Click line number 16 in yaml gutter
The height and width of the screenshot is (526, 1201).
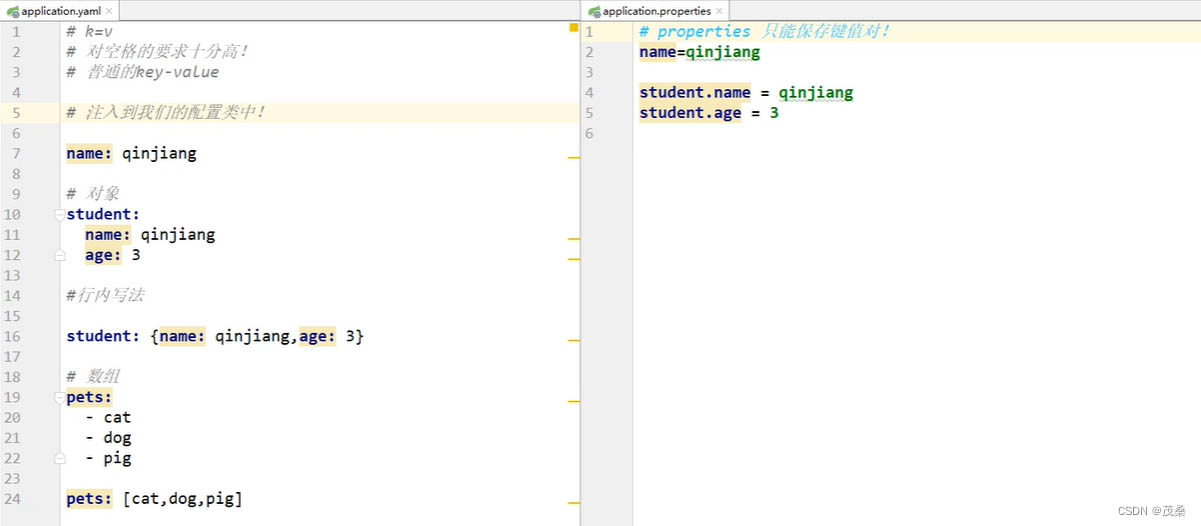(x=12, y=336)
